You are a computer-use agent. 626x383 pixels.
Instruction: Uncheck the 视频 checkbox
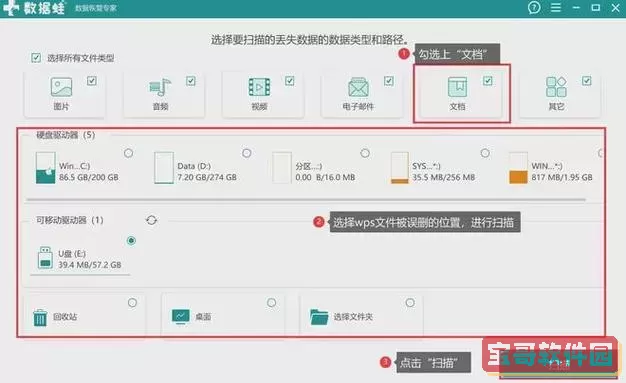290,81
